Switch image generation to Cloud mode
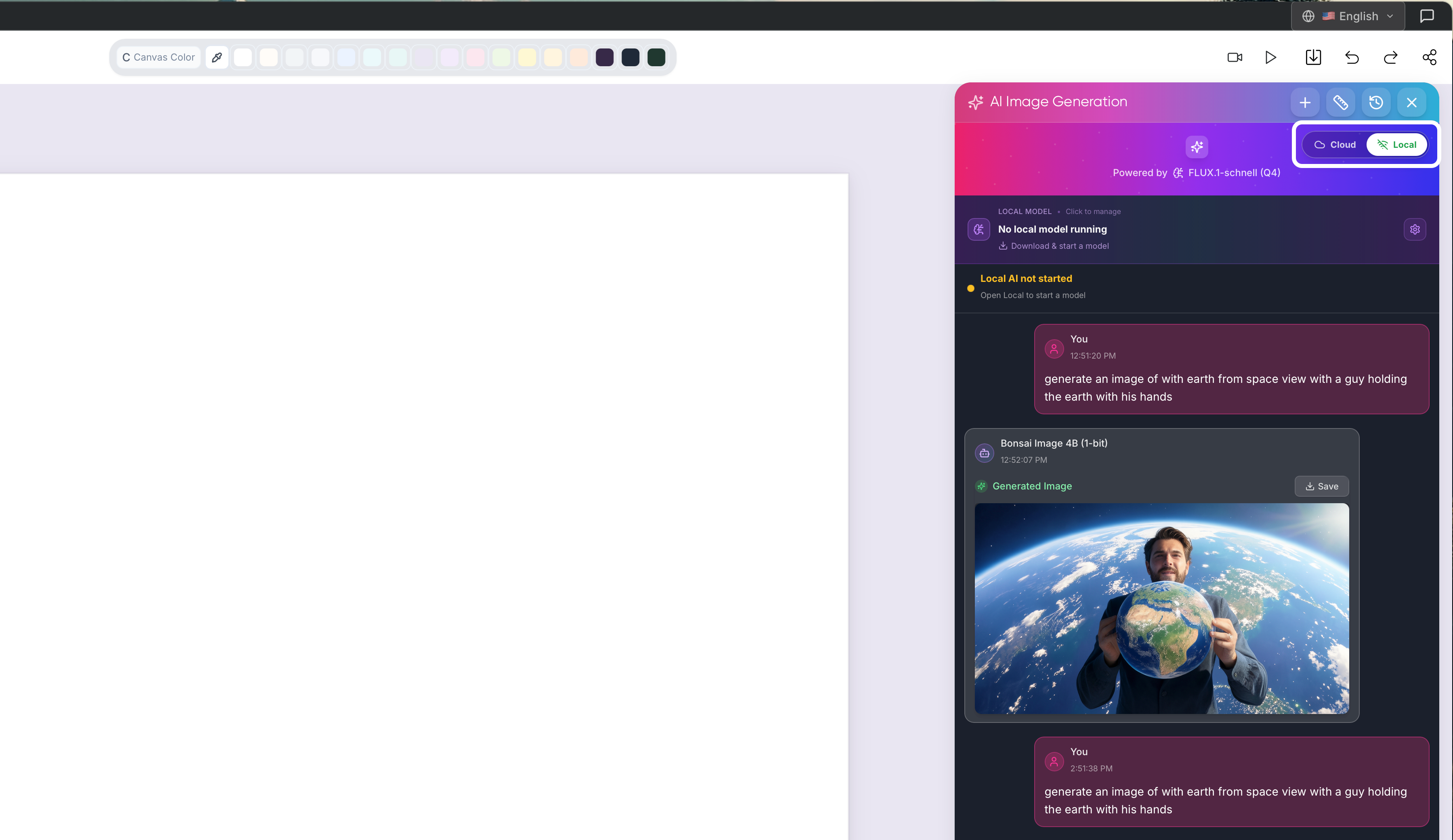Viewport: 1453px width, 840px height. [x=1335, y=145]
